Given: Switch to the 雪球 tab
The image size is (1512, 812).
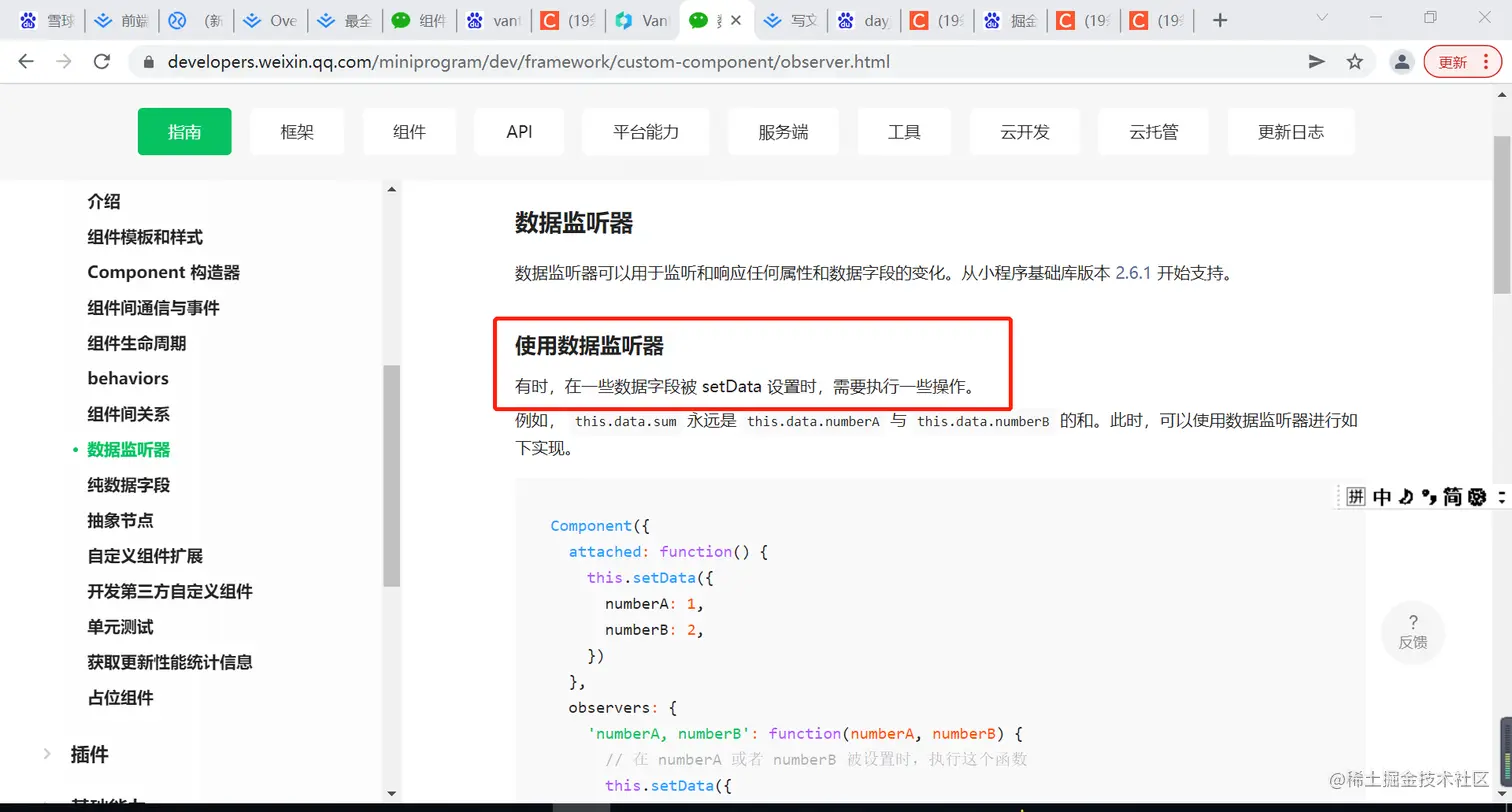Looking at the screenshot, I should pyautogui.click(x=46, y=20).
